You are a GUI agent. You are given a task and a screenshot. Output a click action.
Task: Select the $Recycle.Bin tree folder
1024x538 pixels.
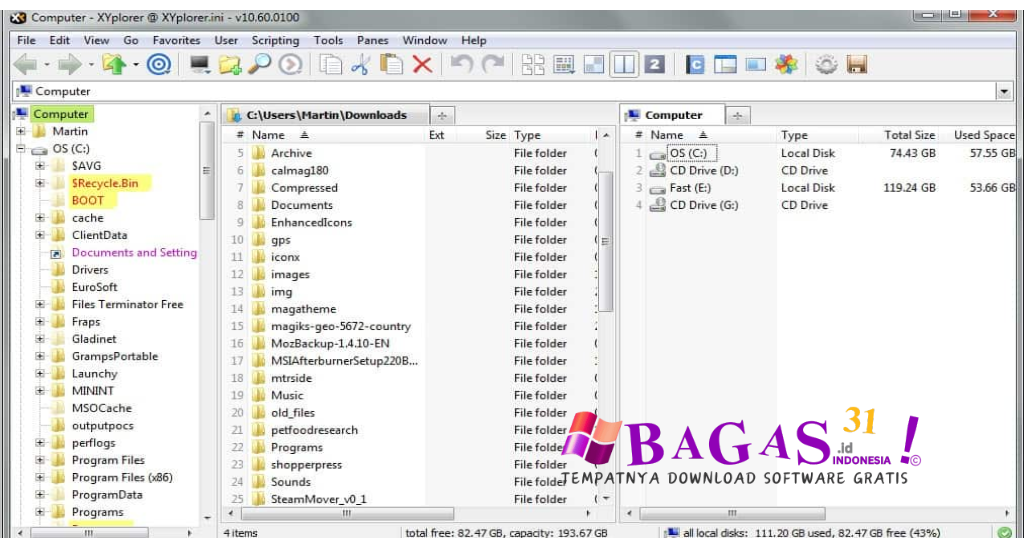pyautogui.click(x=105, y=183)
